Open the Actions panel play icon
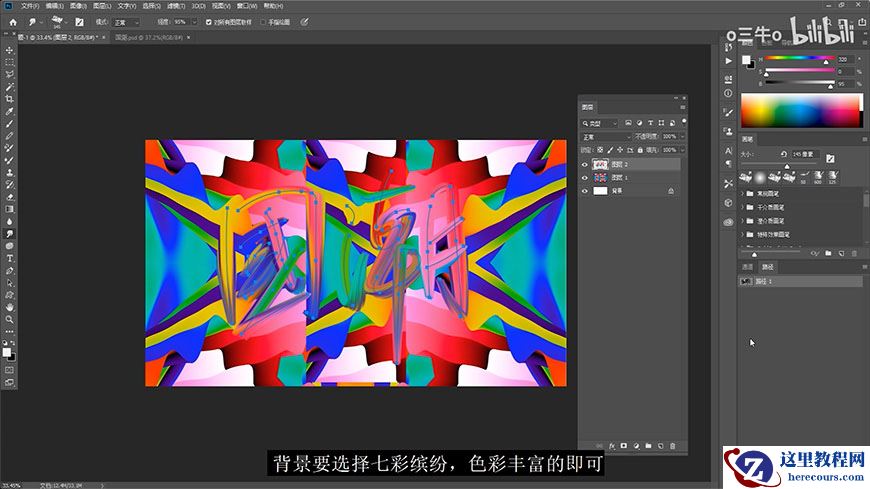 [x=729, y=61]
